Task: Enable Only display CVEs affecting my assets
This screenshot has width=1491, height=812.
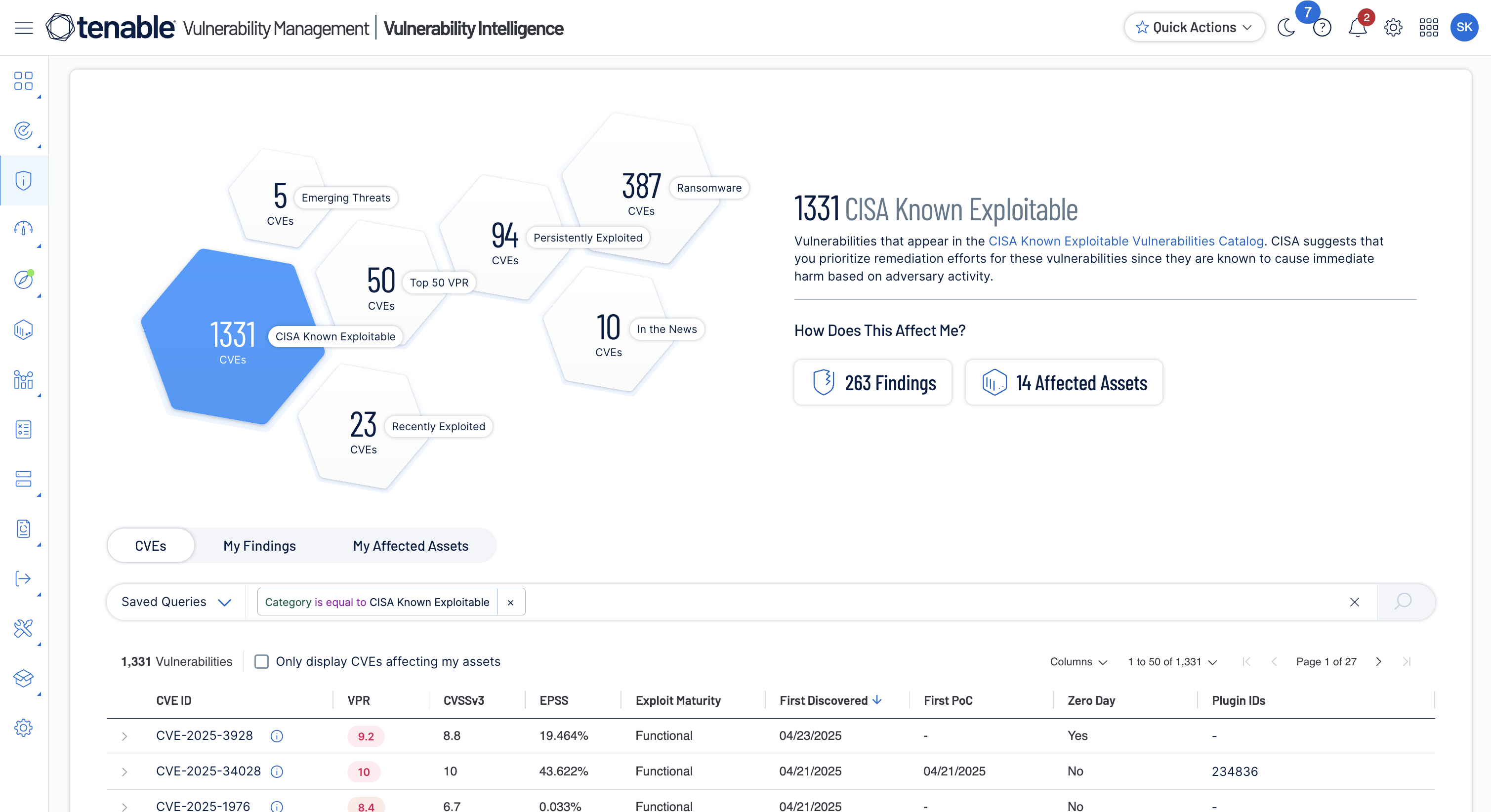Action: [262, 661]
